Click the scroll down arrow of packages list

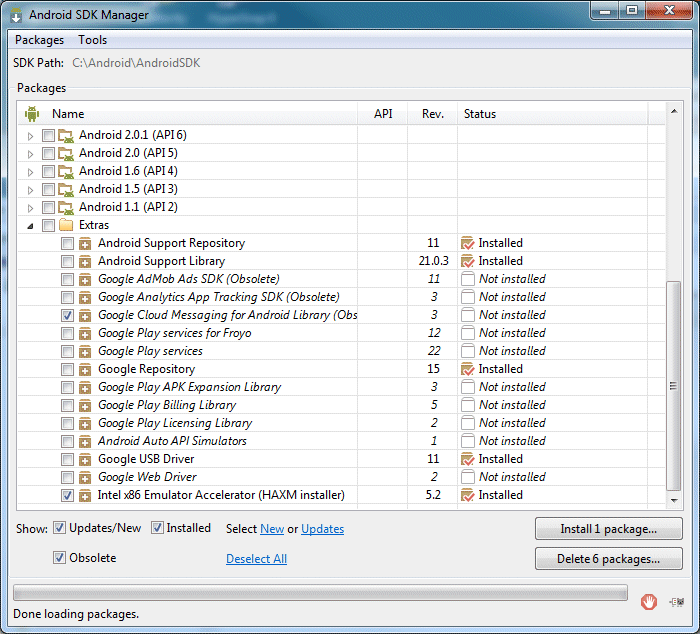[674, 501]
